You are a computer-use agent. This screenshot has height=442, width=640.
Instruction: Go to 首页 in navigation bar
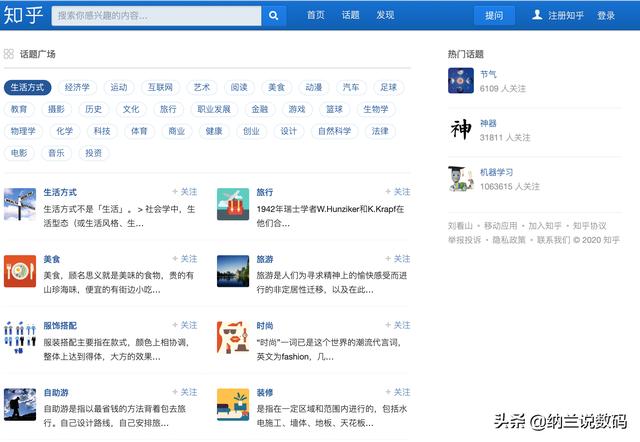pos(316,15)
